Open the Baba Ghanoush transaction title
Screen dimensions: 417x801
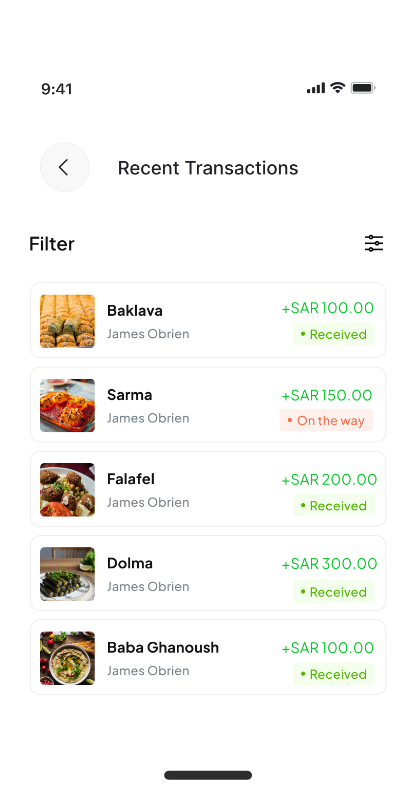coord(163,648)
